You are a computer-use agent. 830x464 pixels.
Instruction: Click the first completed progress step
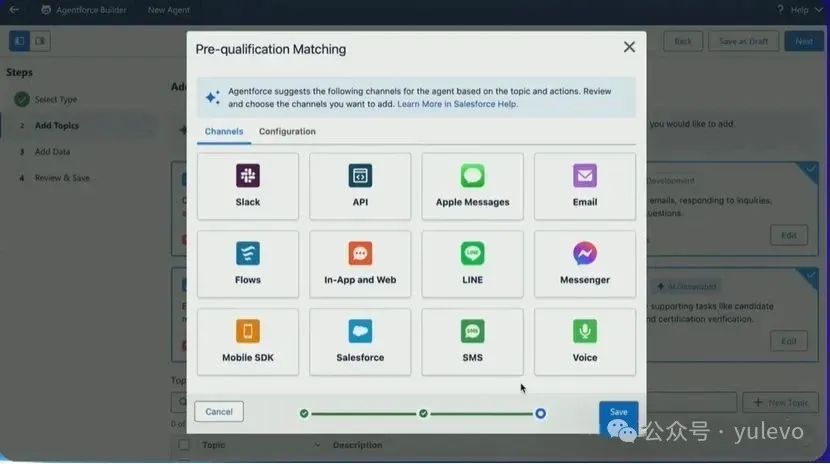(304, 413)
